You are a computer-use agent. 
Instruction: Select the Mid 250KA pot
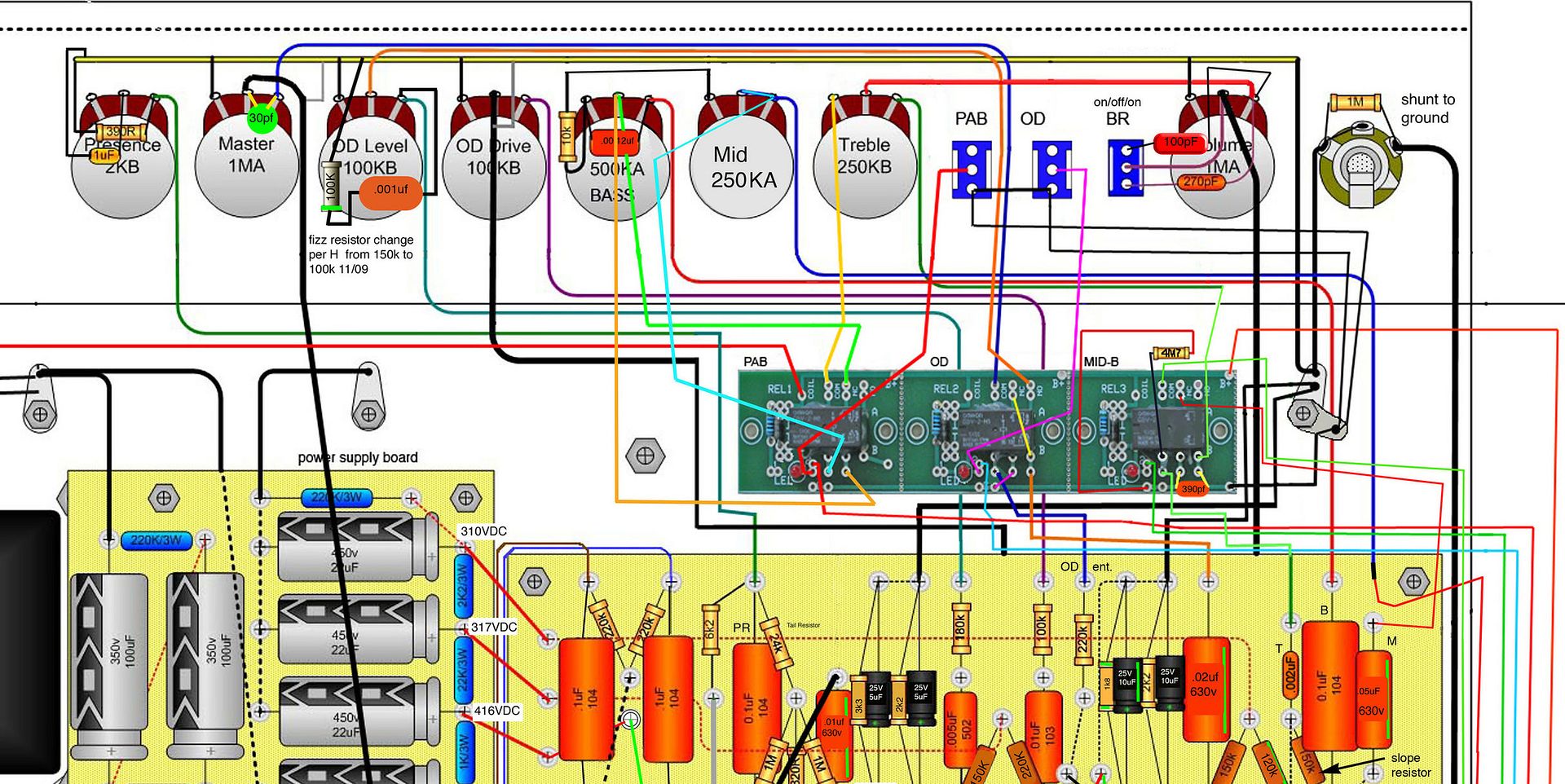tap(742, 168)
